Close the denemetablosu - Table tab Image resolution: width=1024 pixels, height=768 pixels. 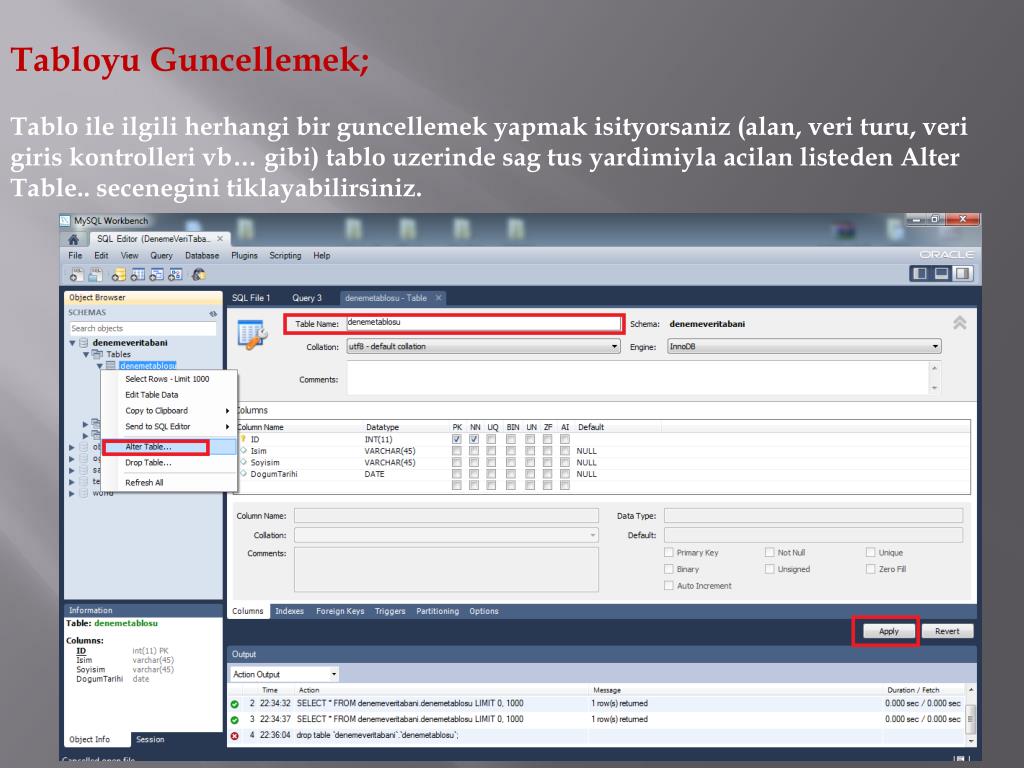click(439, 298)
